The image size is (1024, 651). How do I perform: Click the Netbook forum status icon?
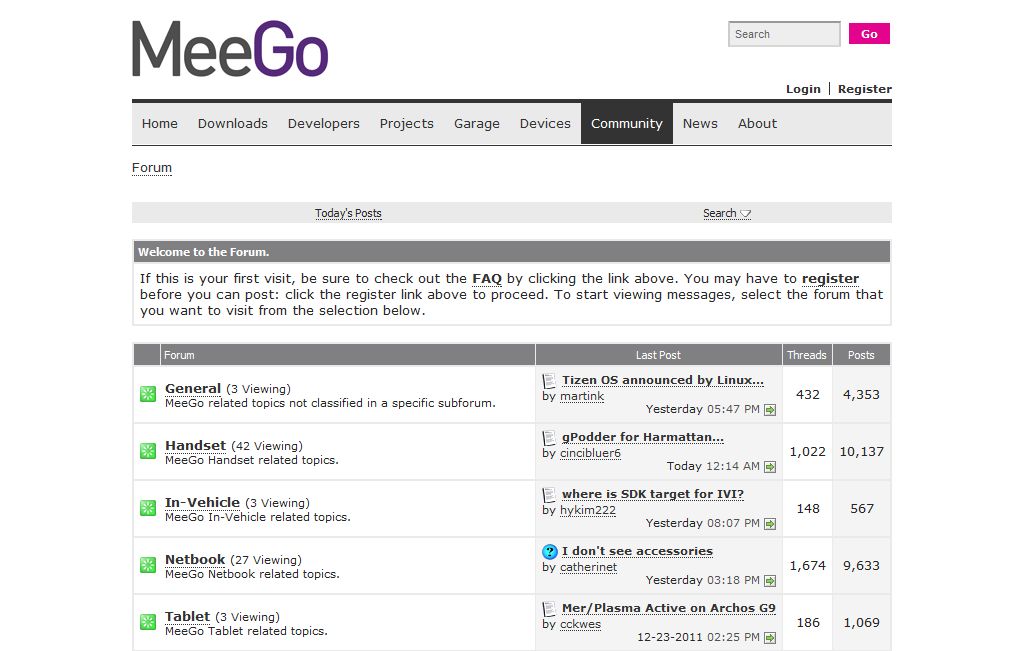(148, 565)
